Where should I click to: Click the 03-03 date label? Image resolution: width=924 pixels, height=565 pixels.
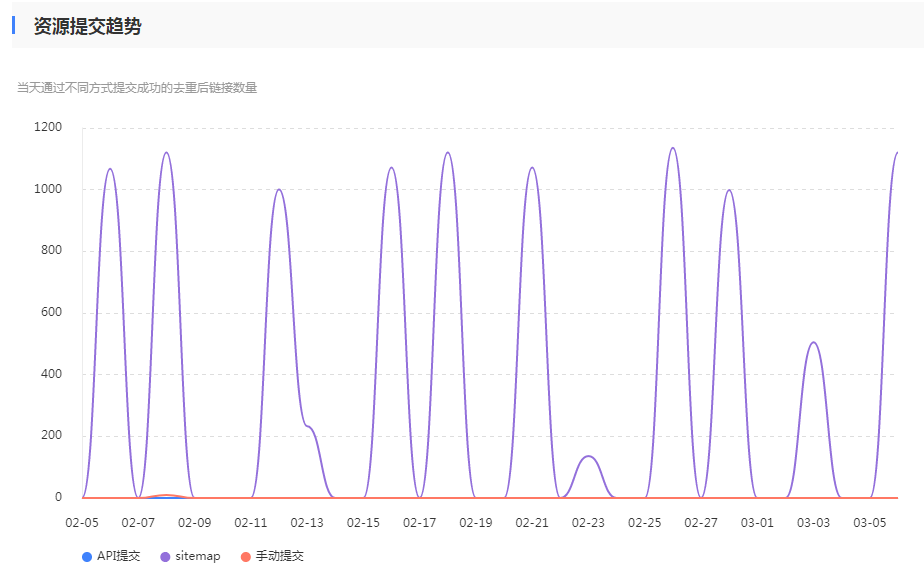point(813,523)
